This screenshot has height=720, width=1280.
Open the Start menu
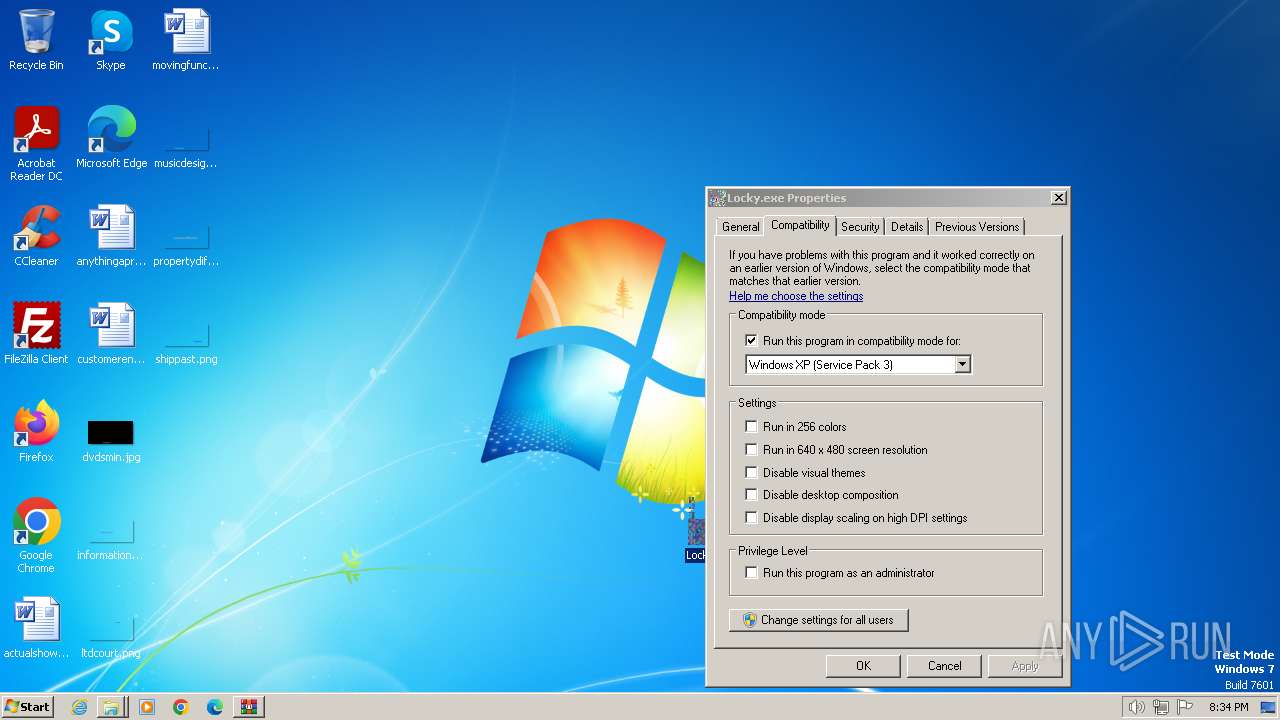pos(28,707)
